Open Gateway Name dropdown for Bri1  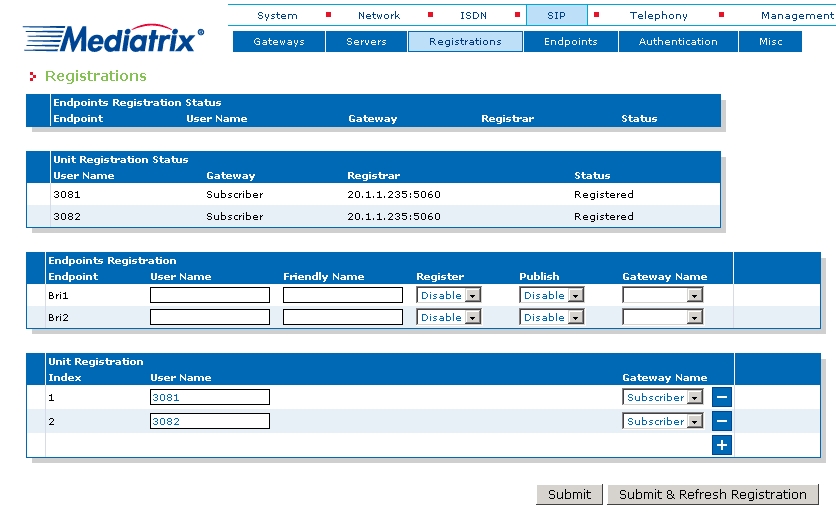tap(663, 295)
